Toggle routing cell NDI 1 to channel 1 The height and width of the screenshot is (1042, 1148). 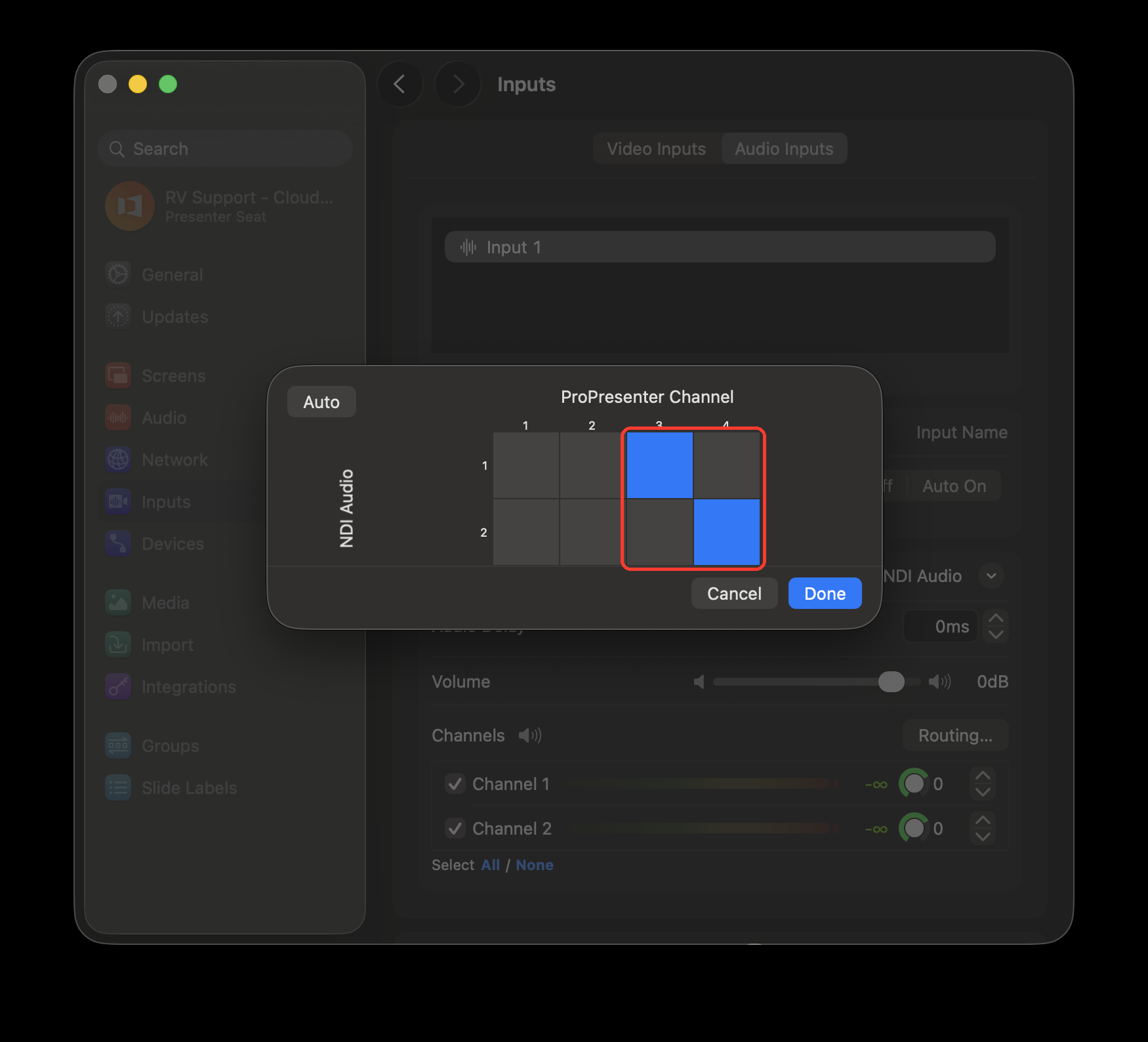[x=526, y=465]
